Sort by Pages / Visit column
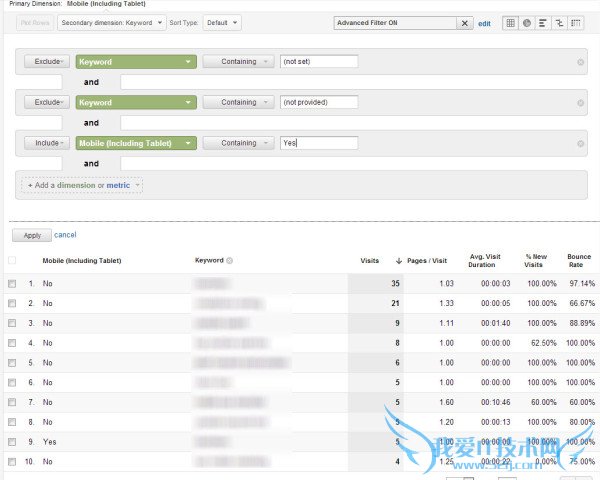This screenshot has width=600, height=480. (x=427, y=261)
